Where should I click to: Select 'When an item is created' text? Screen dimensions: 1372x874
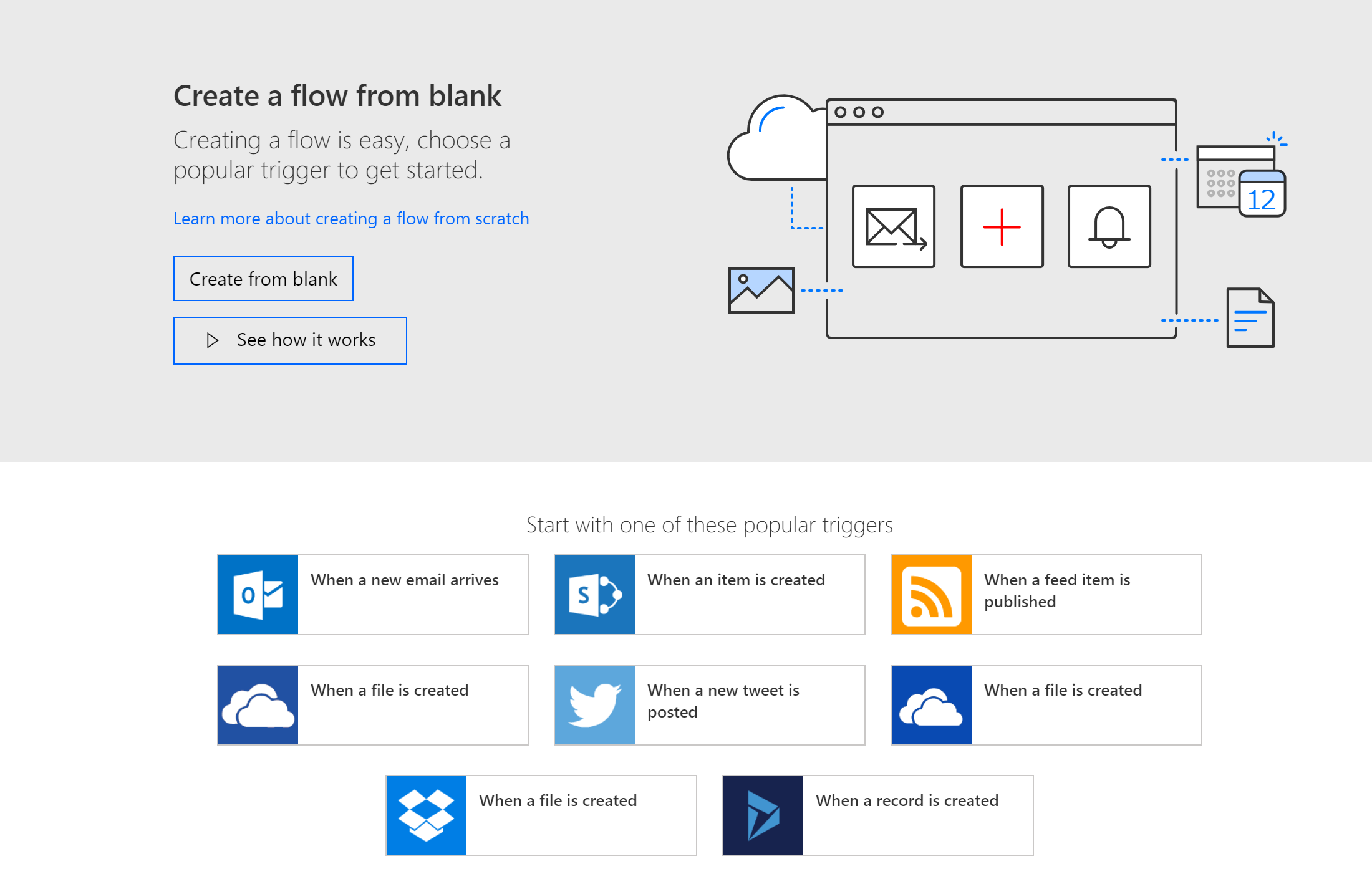[x=736, y=580]
